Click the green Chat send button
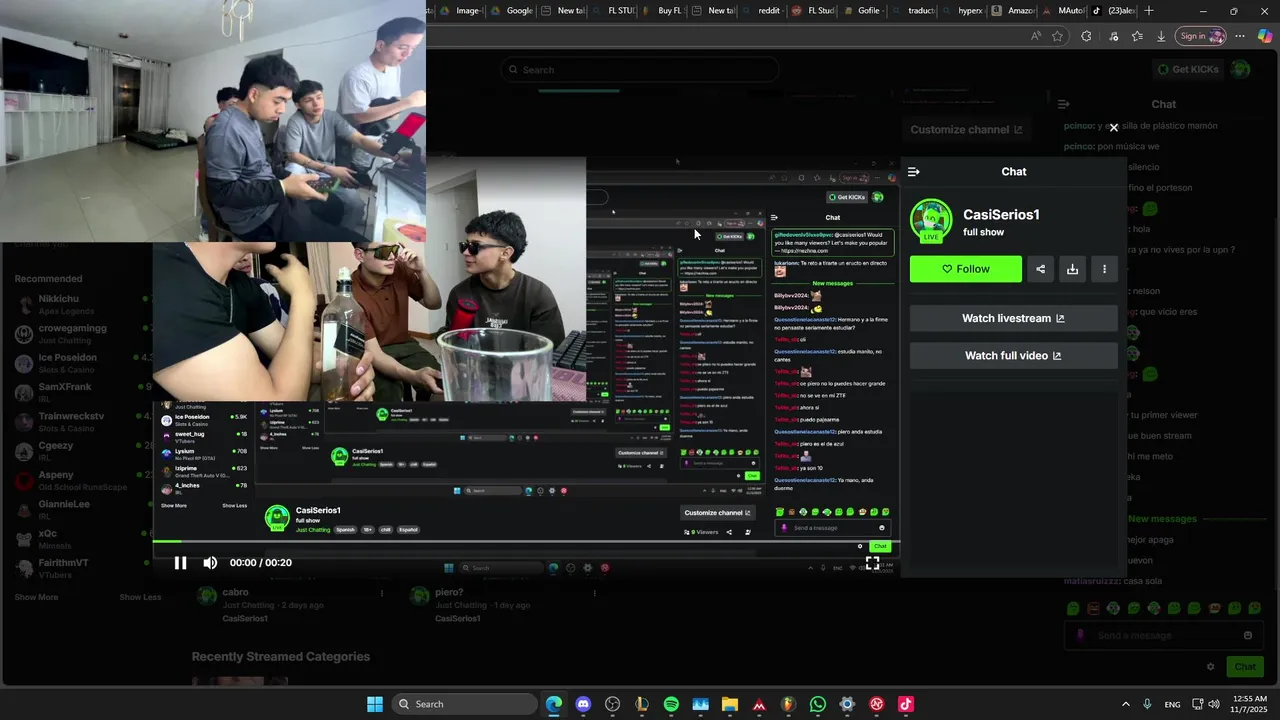 point(1245,667)
